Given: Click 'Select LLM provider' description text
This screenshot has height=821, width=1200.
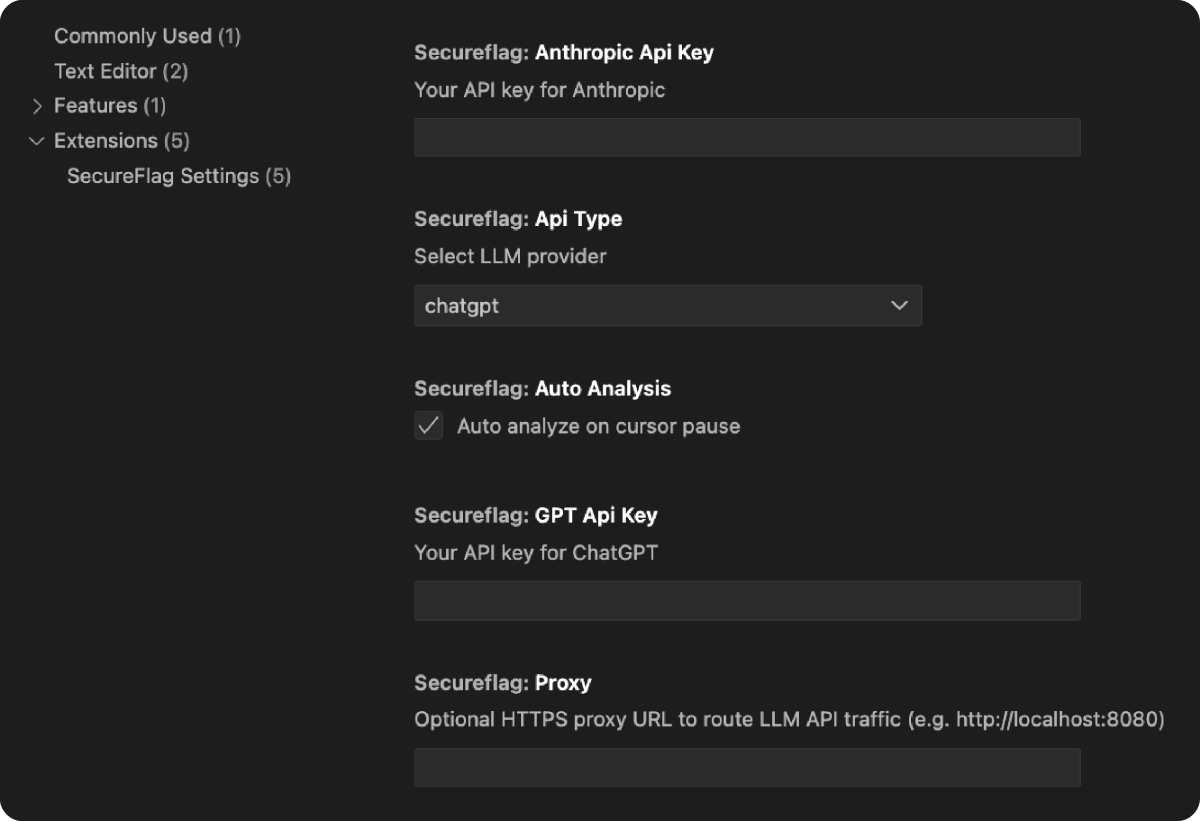Looking at the screenshot, I should point(510,257).
